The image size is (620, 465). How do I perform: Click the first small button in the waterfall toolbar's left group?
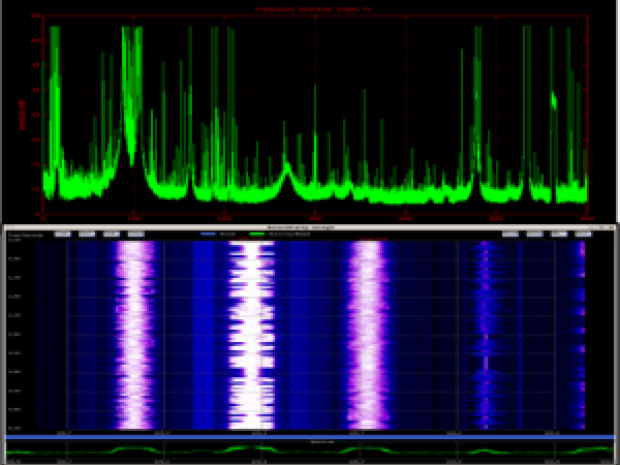click(x=63, y=234)
